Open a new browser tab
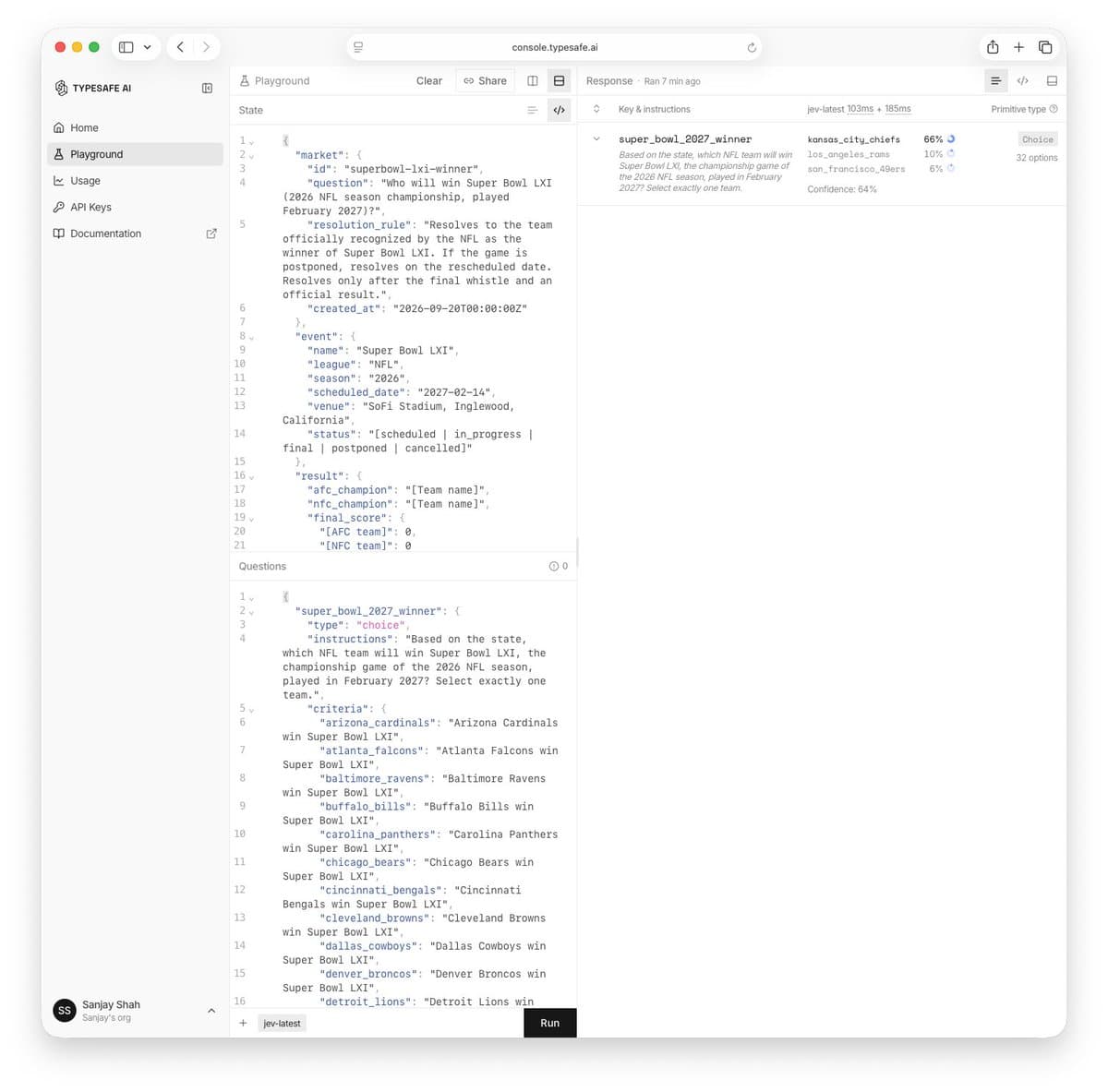Image resolution: width=1108 pixels, height=1092 pixels. click(1018, 47)
